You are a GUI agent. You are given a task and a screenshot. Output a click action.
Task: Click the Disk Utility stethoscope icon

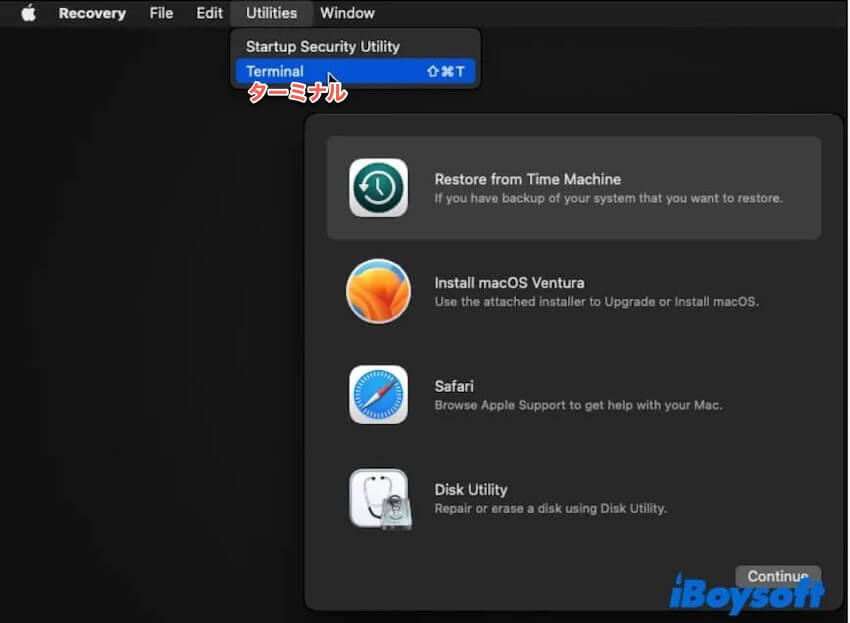point(378,498)
